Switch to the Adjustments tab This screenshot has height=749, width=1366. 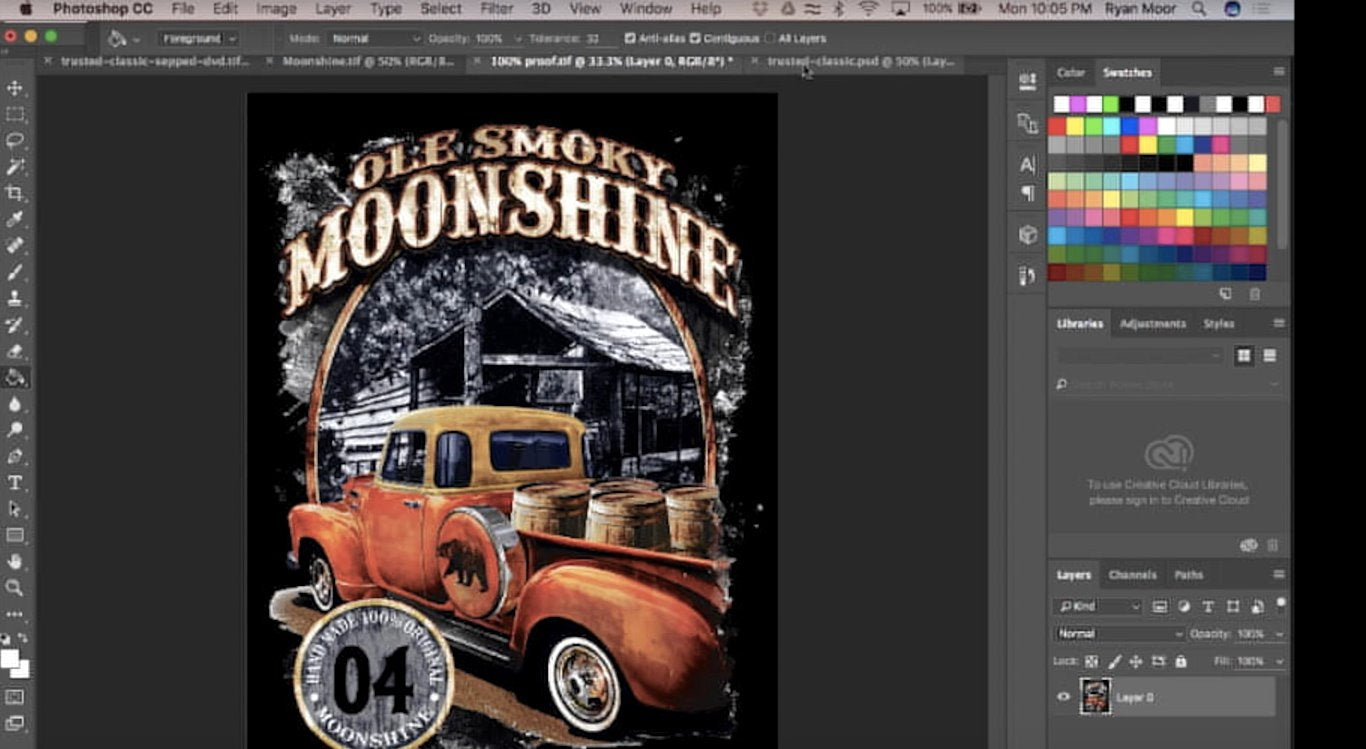[1152, 324]
